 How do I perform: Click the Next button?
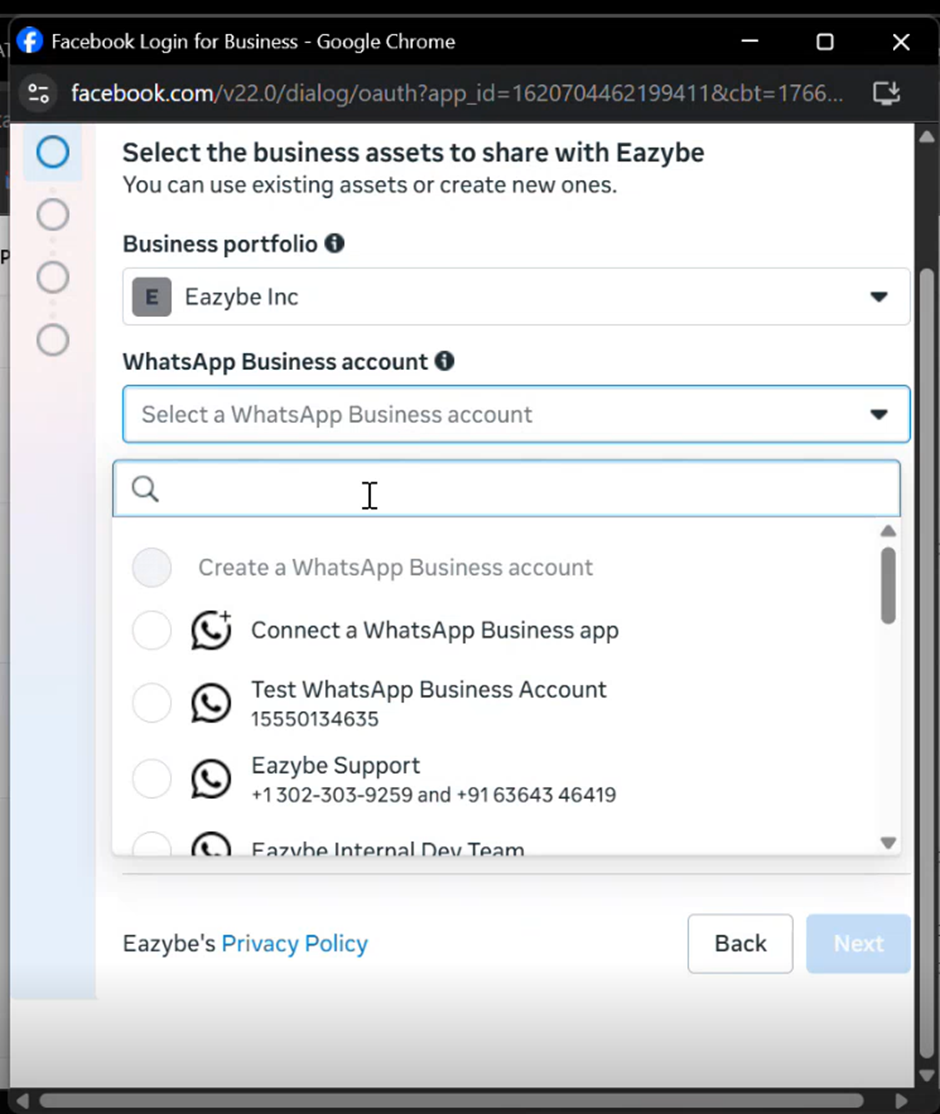click(x=858, y=943)
